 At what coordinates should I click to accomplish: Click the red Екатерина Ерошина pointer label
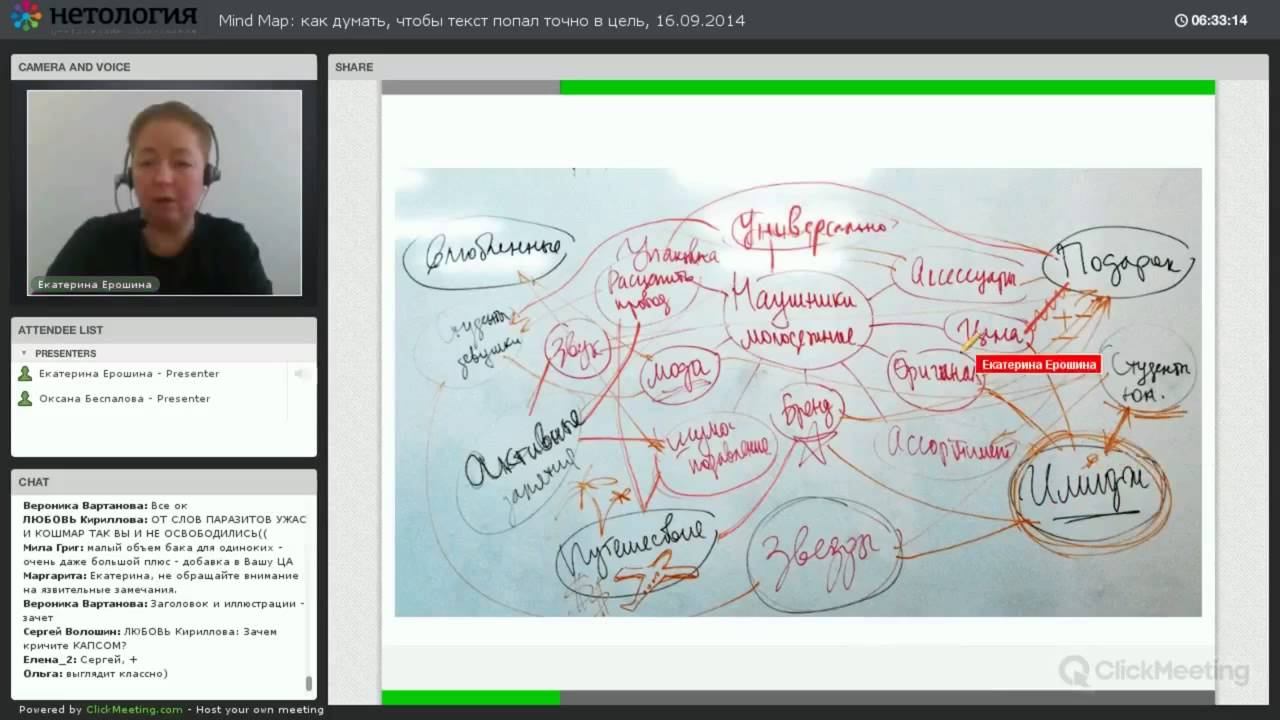[x=1037, y=365]
